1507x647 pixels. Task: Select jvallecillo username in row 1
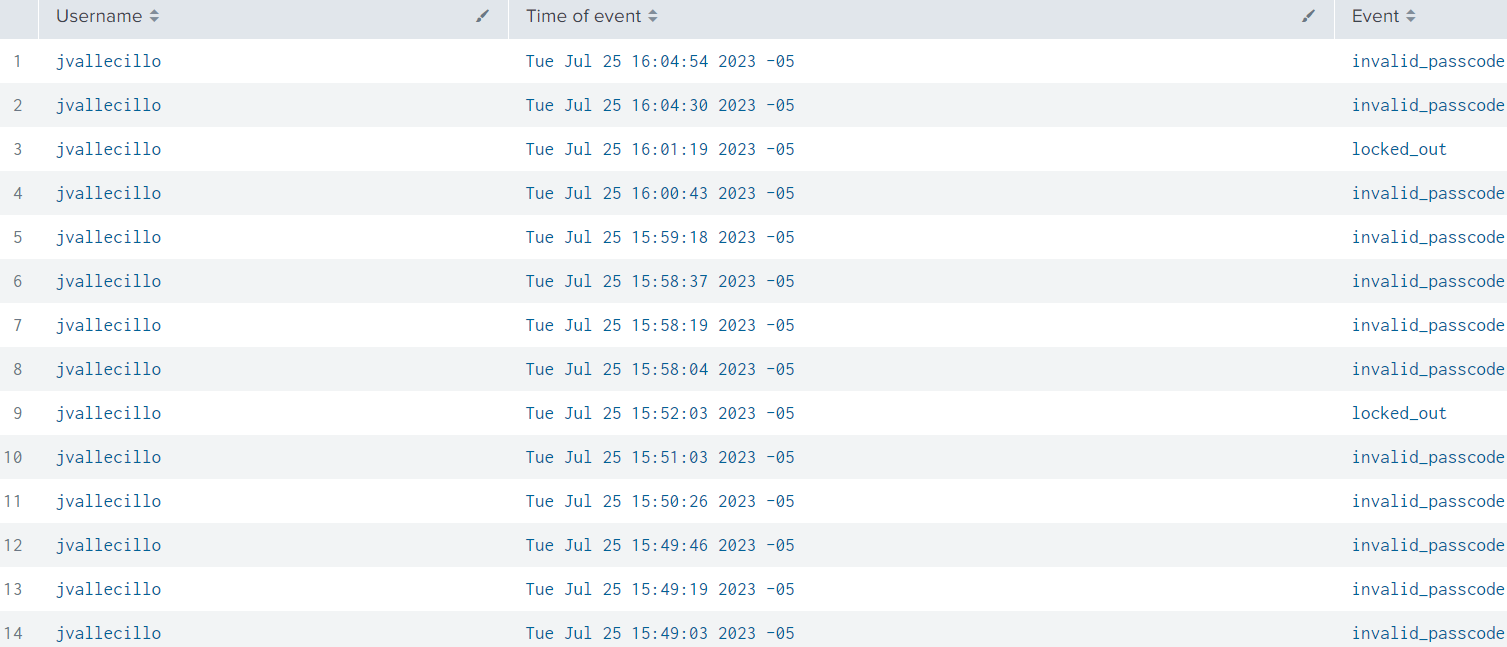109,62
